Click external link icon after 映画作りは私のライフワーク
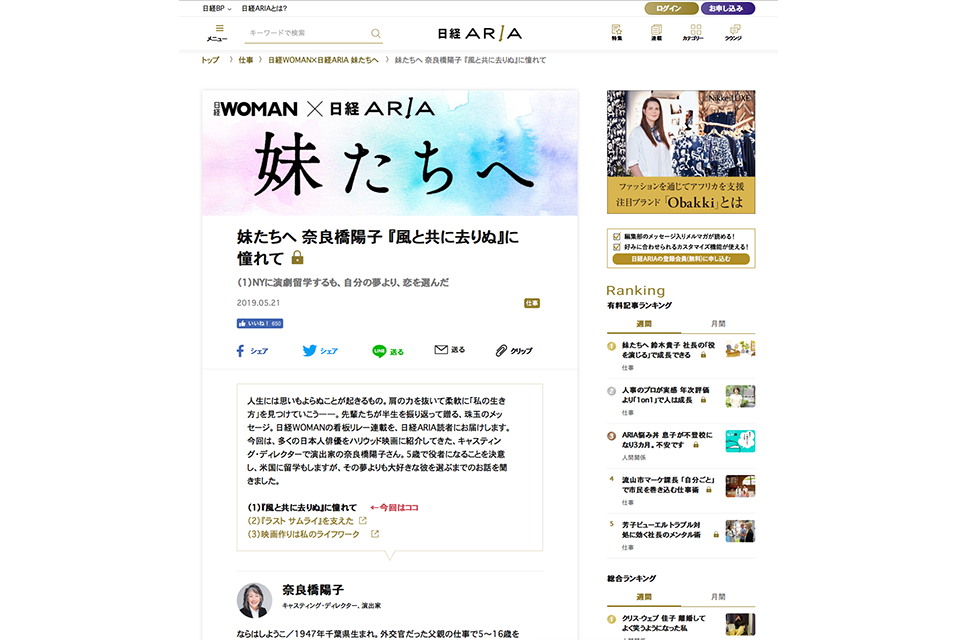 tap(375, 534)
